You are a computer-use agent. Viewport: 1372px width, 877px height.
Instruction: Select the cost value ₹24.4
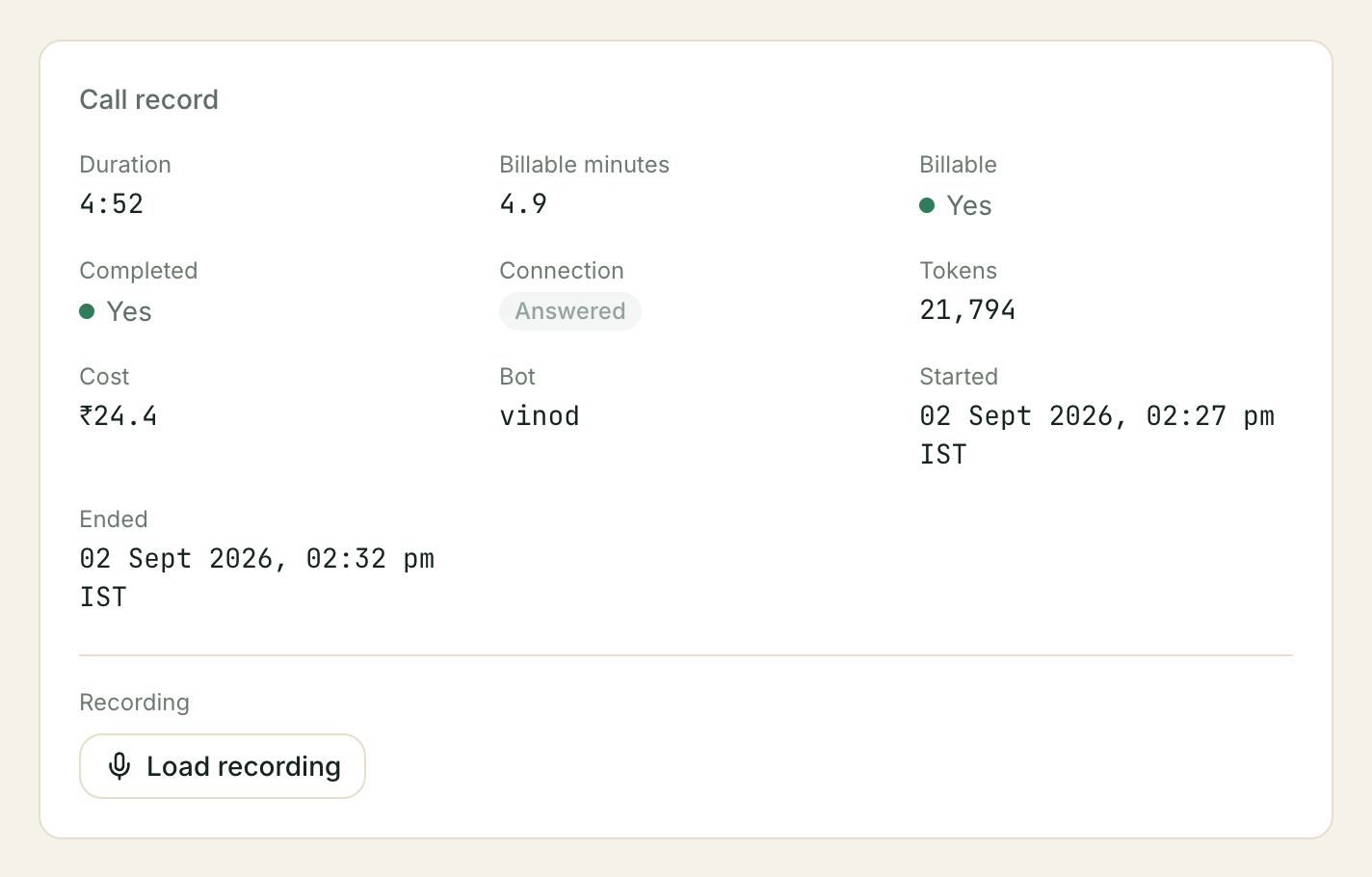tap(119, 416)
